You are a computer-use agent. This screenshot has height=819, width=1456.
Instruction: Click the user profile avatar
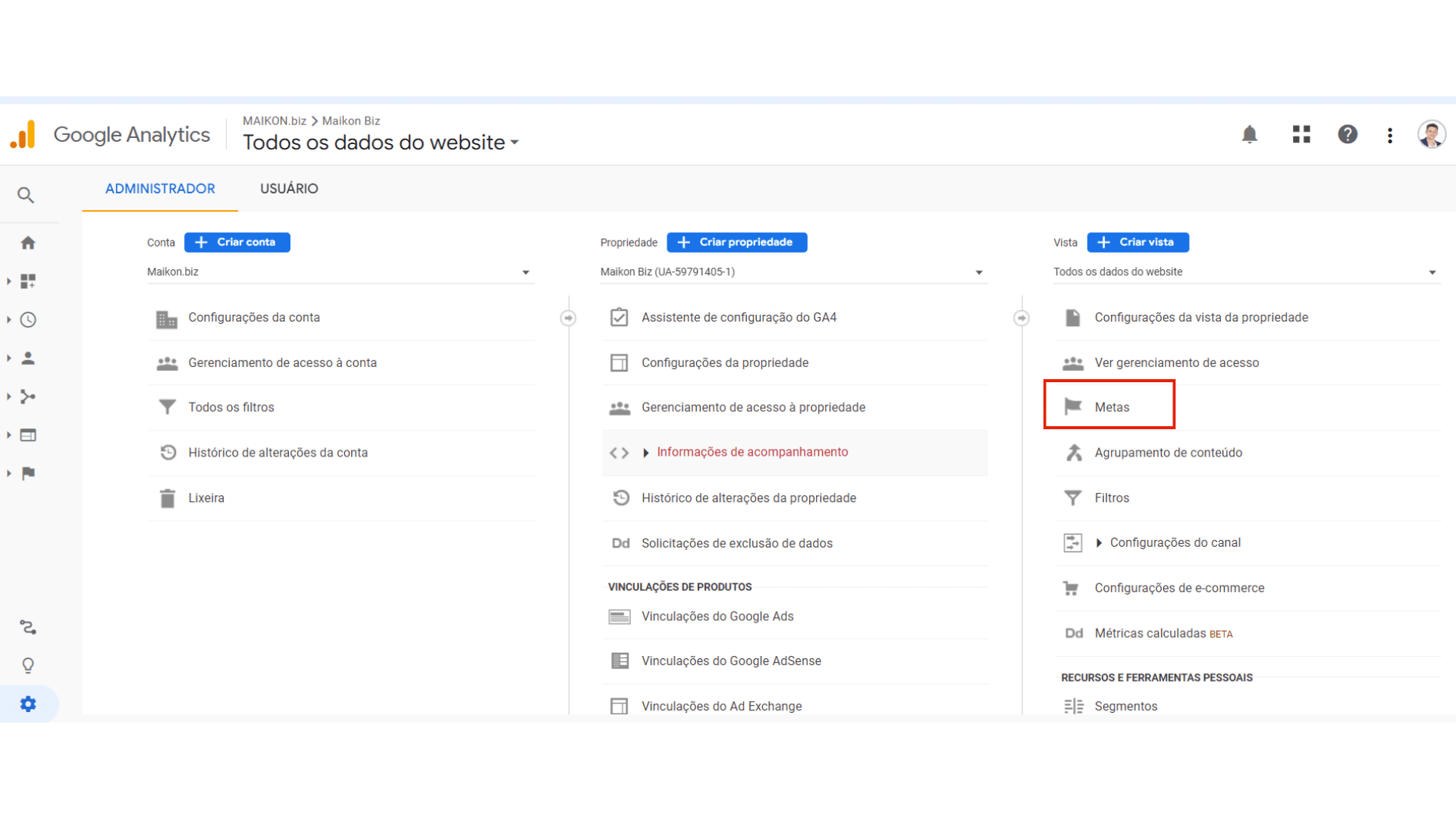coord(1432,134)
